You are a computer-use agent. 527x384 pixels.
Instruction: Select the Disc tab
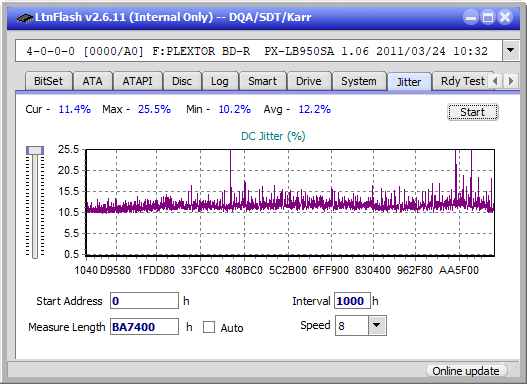182,81
